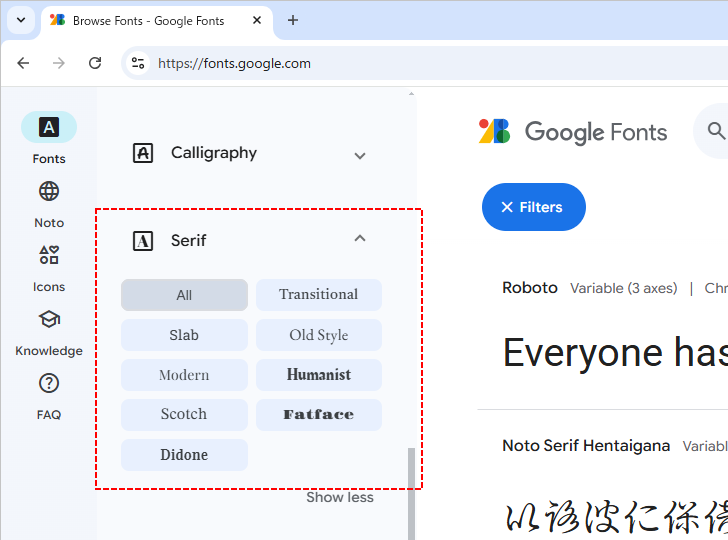Close the Browse Fonts tab
Viewport: 728px width, 540px height.
click(257, 20)
